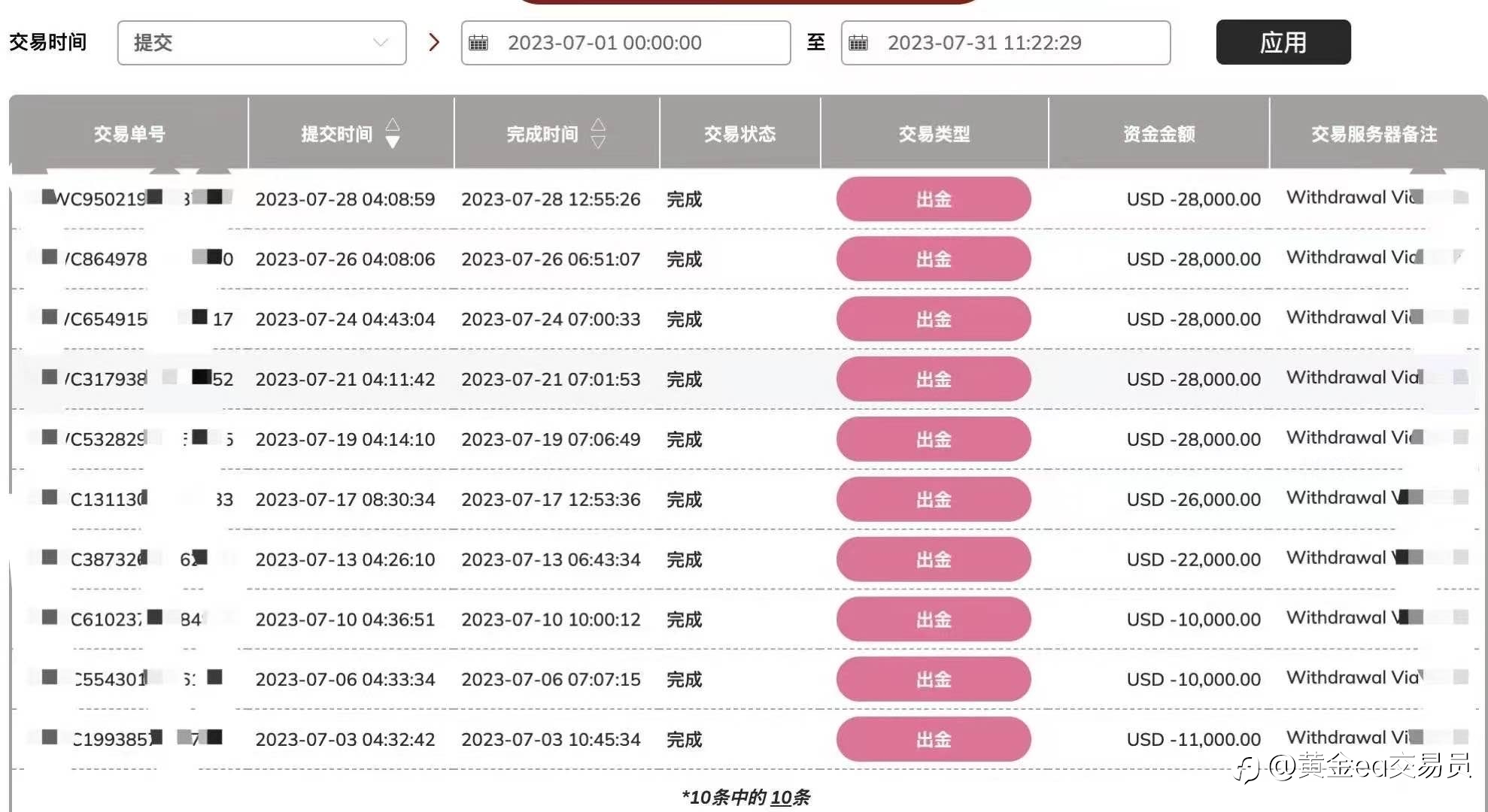Viewport: 1488px width, 812px height.
Task: Click the 交易单号 column header
Action: coord(129,134)
